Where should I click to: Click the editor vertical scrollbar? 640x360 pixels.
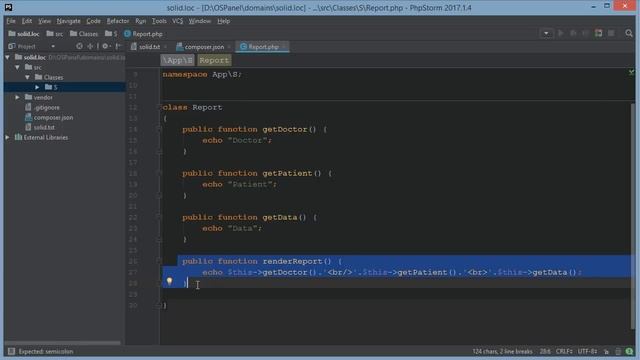tap(633, 216)
